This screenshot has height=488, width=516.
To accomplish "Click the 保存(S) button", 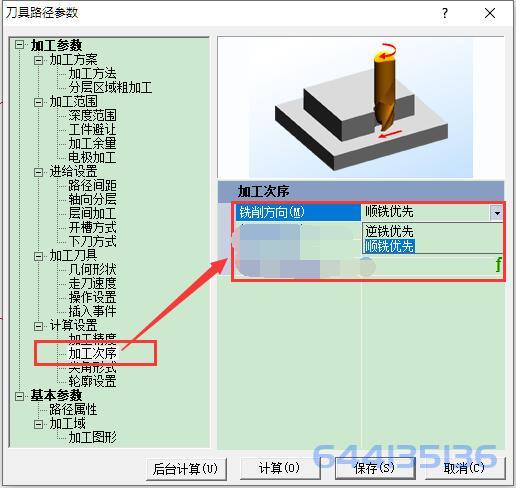I will [x=374, y=468].
